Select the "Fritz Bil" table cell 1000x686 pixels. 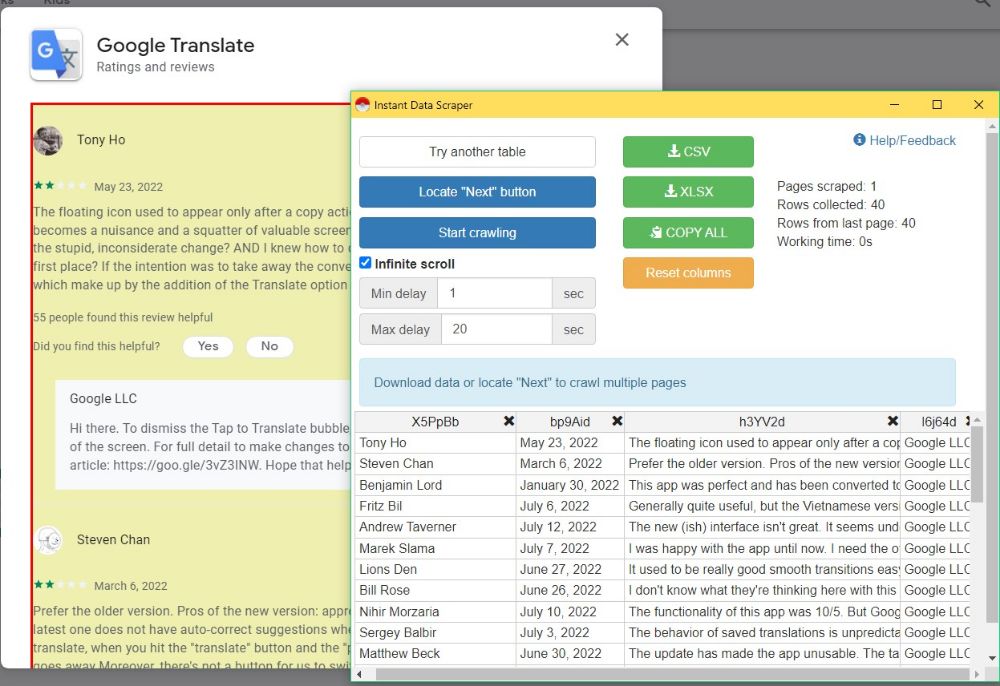[x=435, y=506]
